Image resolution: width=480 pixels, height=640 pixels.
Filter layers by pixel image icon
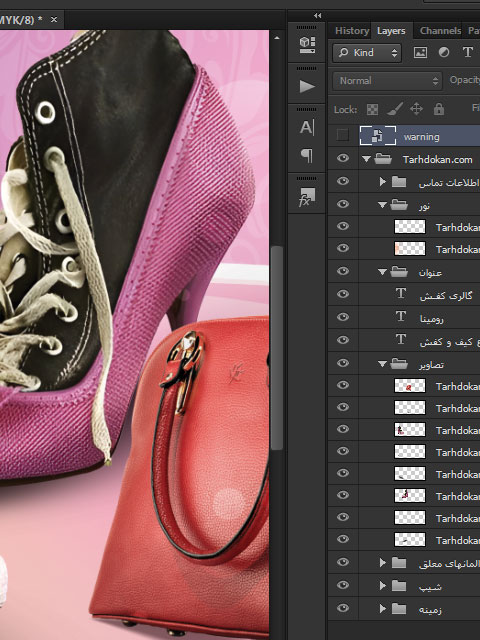[x=420, y=52]
